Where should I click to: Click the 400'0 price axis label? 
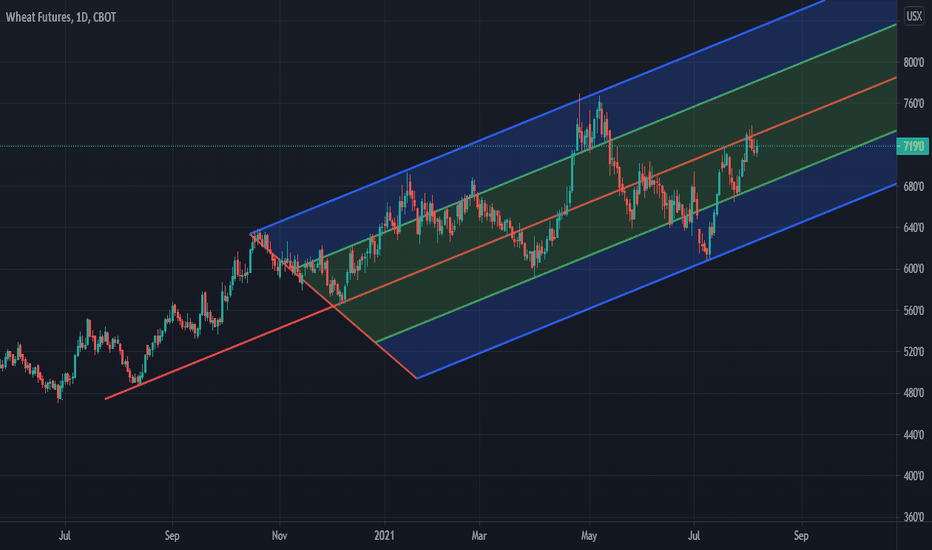(x=914, y=476)
